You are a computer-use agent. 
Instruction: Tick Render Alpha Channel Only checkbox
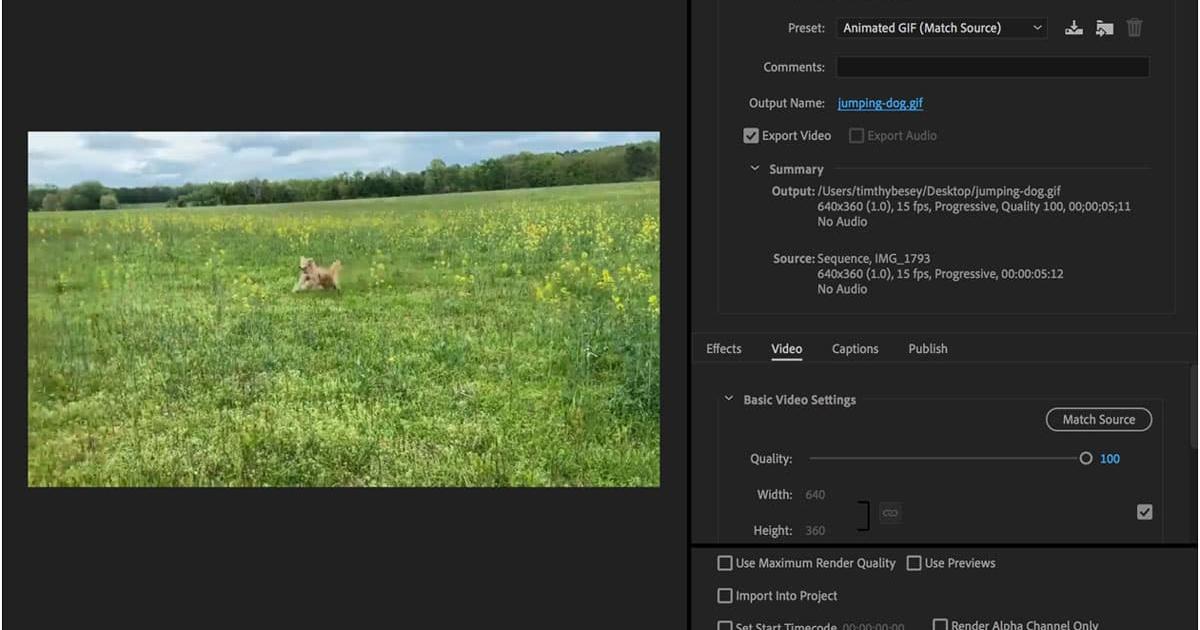940,625
